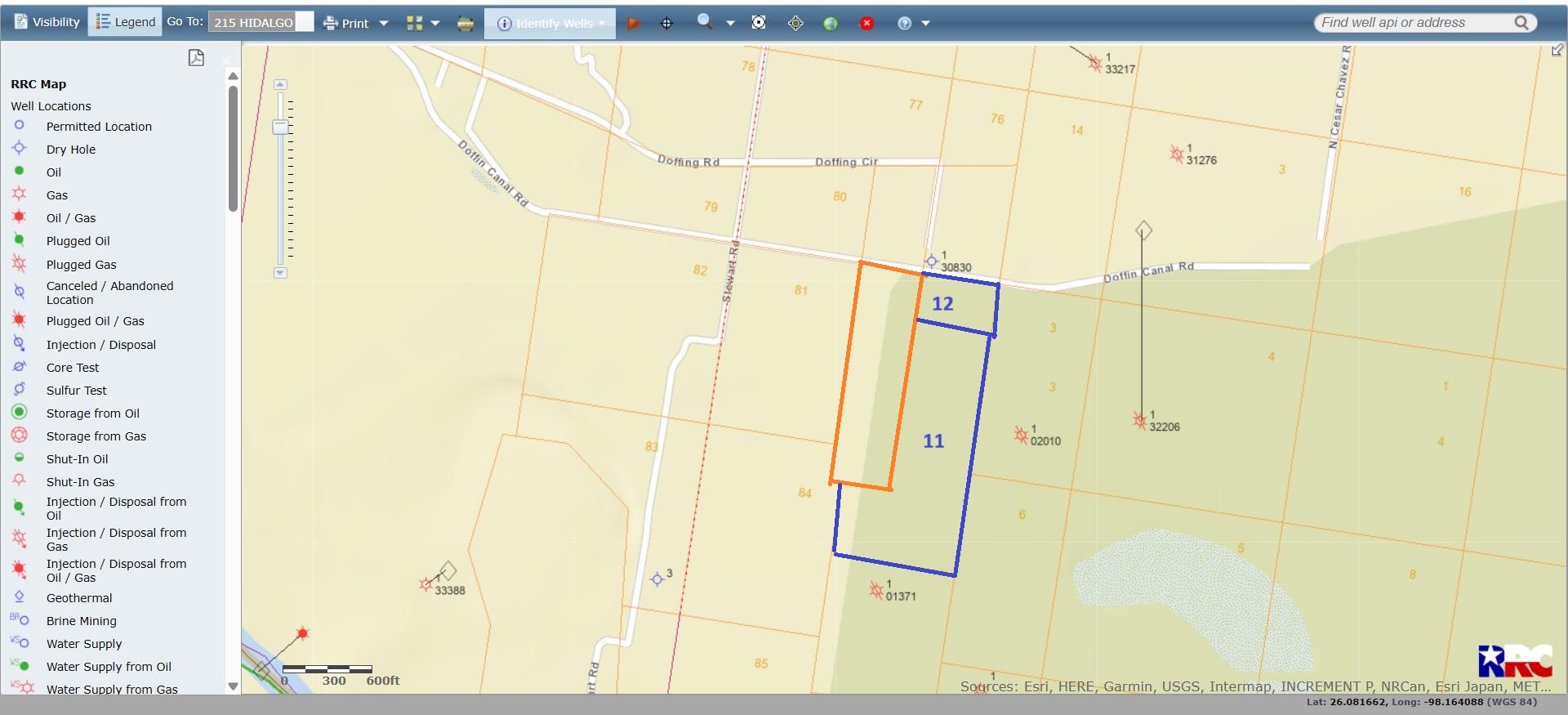The width and height of the screenshot is (1568, 715).
Task: Click the zoom slider up arrow
Action: coord(280,84)
